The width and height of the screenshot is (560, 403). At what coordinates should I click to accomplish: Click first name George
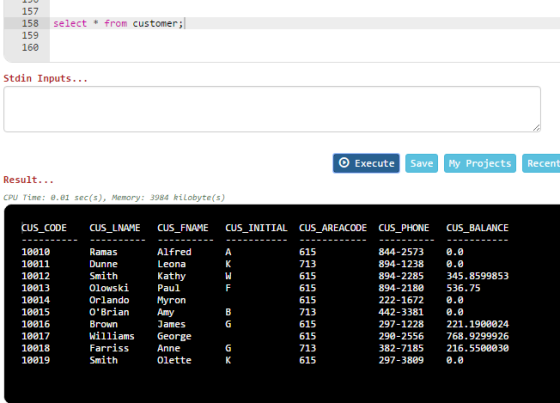click(174, 336)
